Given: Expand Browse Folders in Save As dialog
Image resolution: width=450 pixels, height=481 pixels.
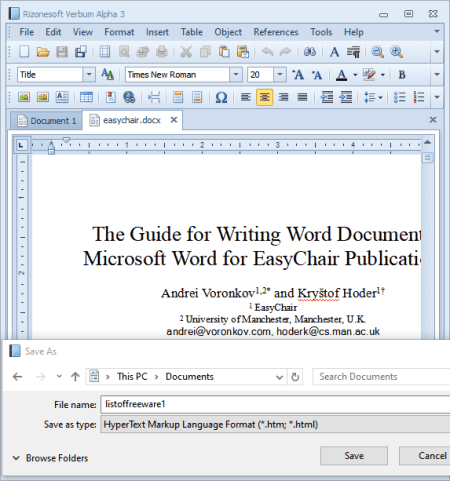Looking at the screenshot, I should coord(50,458).
